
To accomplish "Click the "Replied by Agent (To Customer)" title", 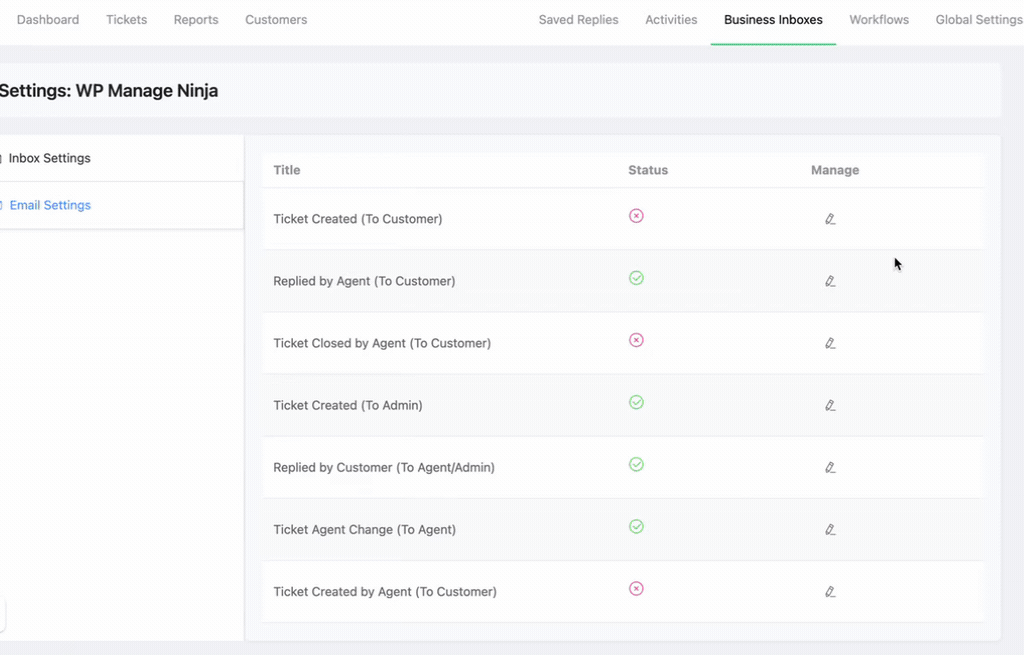I will pyautogui.click(x=364, y=281).
